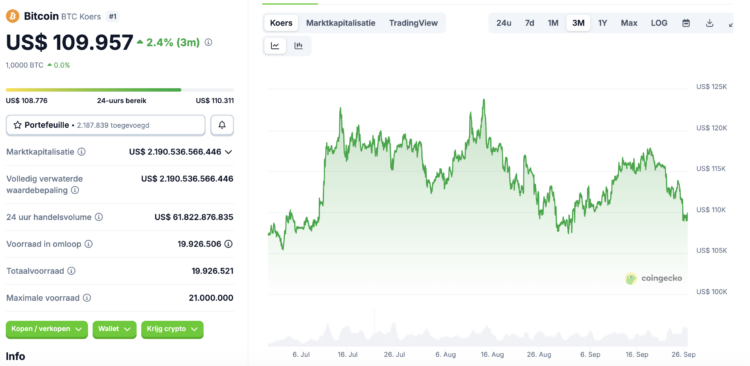Add Bitcoin to Portefeuille
Image resolution: width=750 pixels, height=366 pixels.
coord(106,125)
